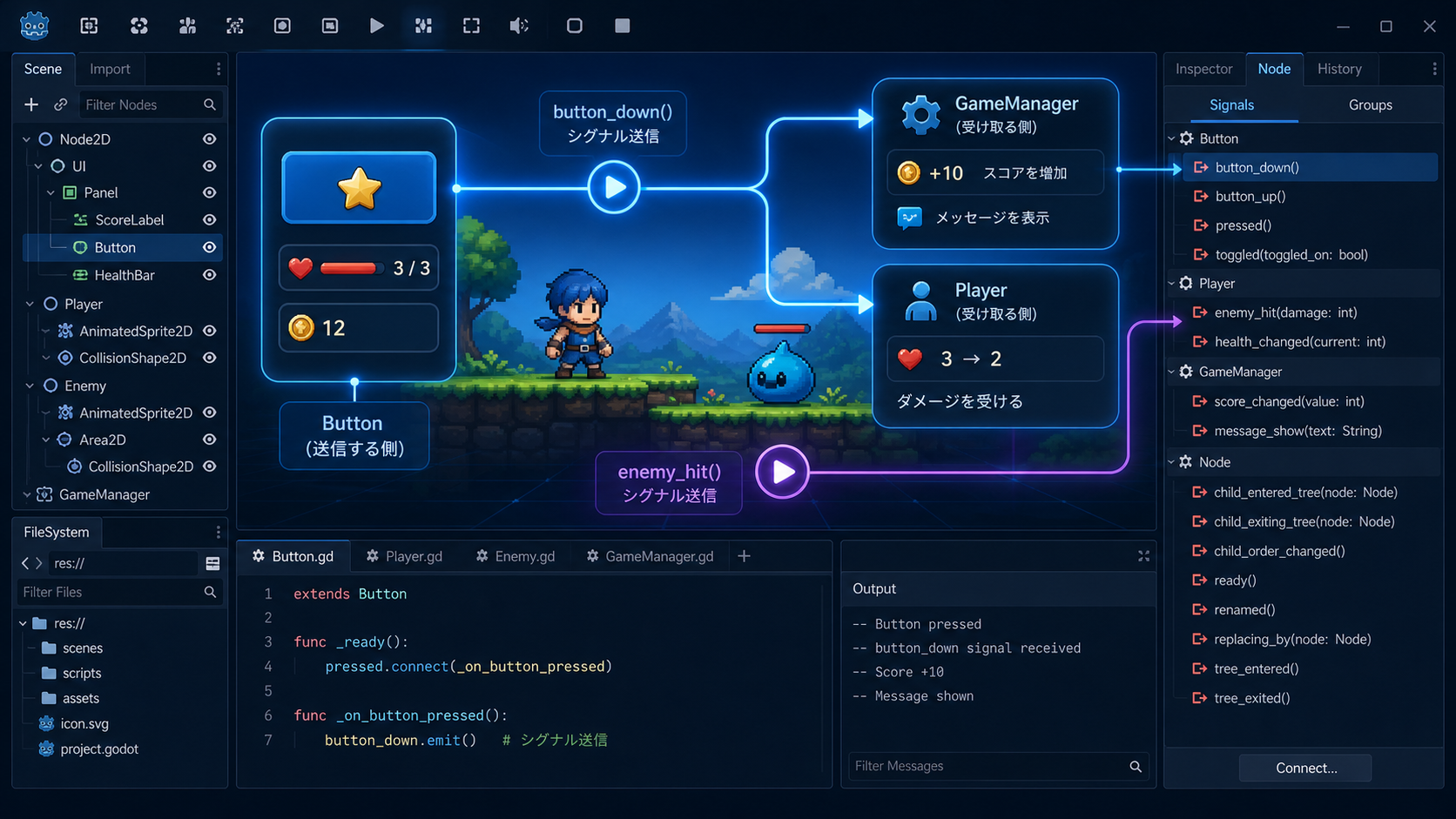Toggle visibility of Node2D

209,139
